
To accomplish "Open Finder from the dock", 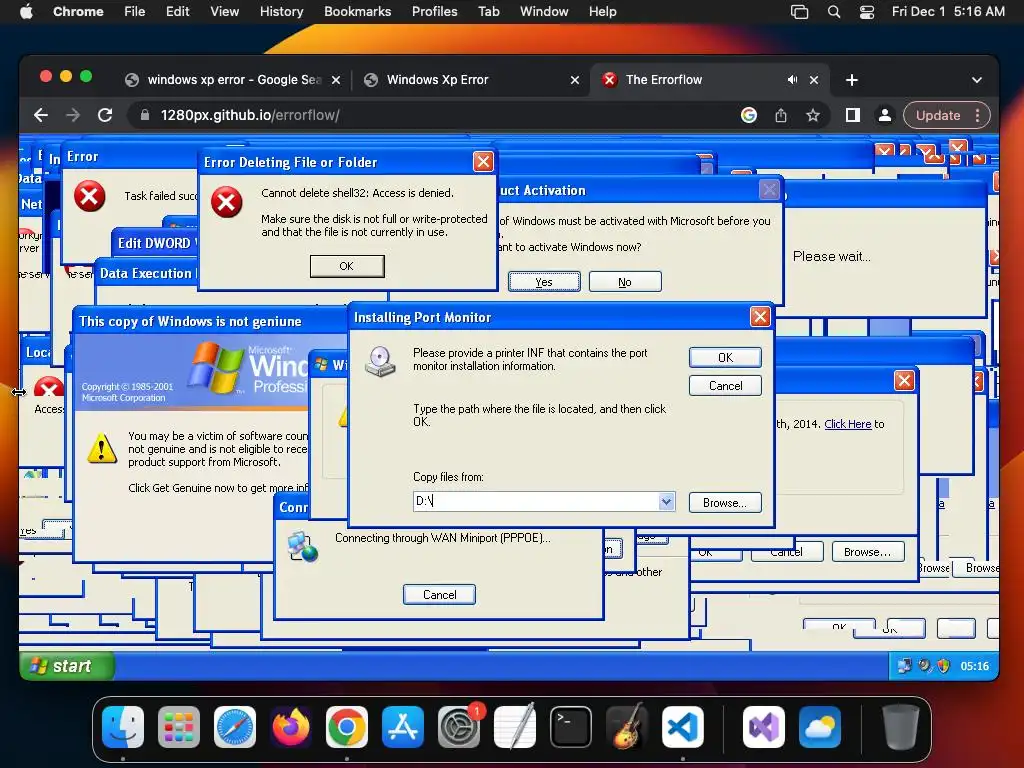I will tap(123, 727).
